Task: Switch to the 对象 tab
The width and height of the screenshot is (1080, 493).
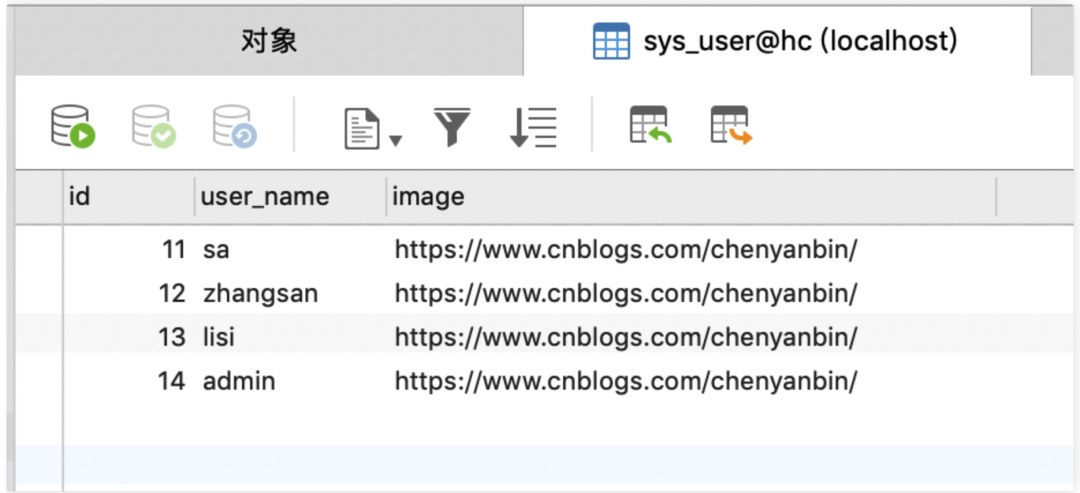Action: click(269, 42)
